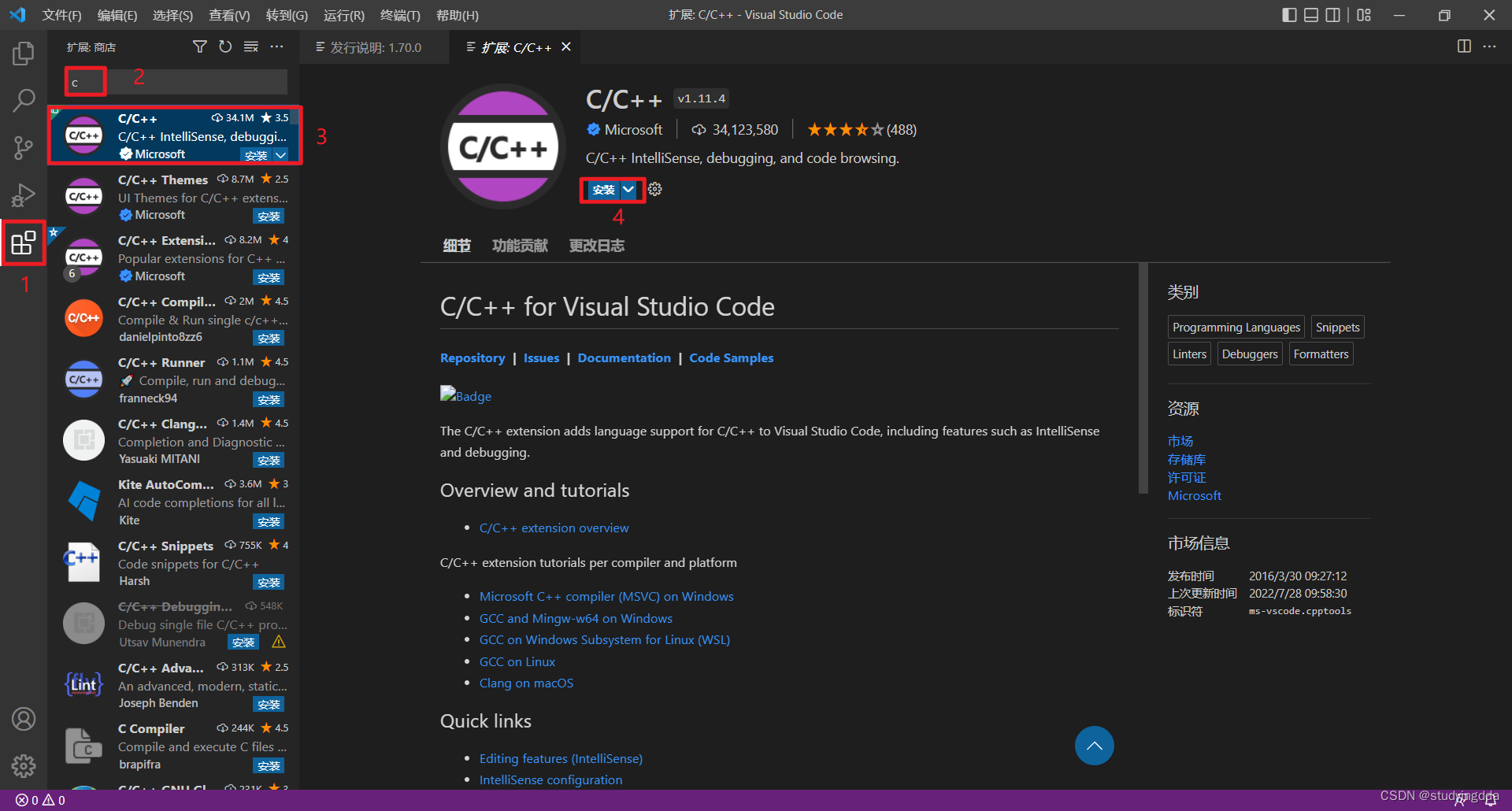Install the C/C++ Runner extension

tap(269, 400)
